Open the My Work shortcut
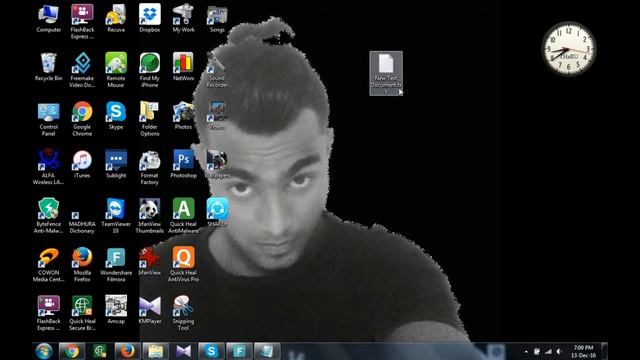This screenshot has height=360, width=640. [183, 19]
